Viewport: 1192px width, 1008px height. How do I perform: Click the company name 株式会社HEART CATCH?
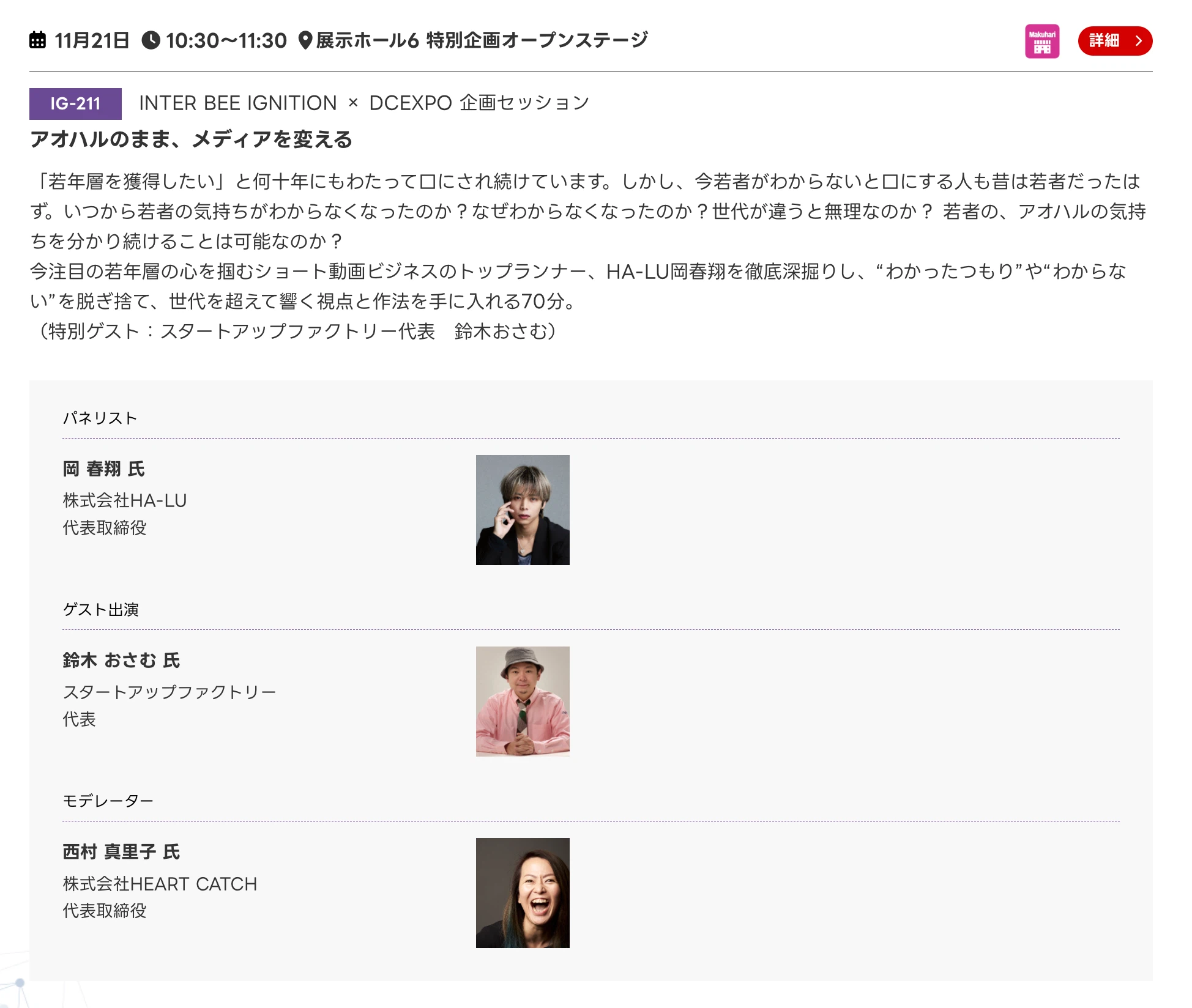(x=160, y=884)
